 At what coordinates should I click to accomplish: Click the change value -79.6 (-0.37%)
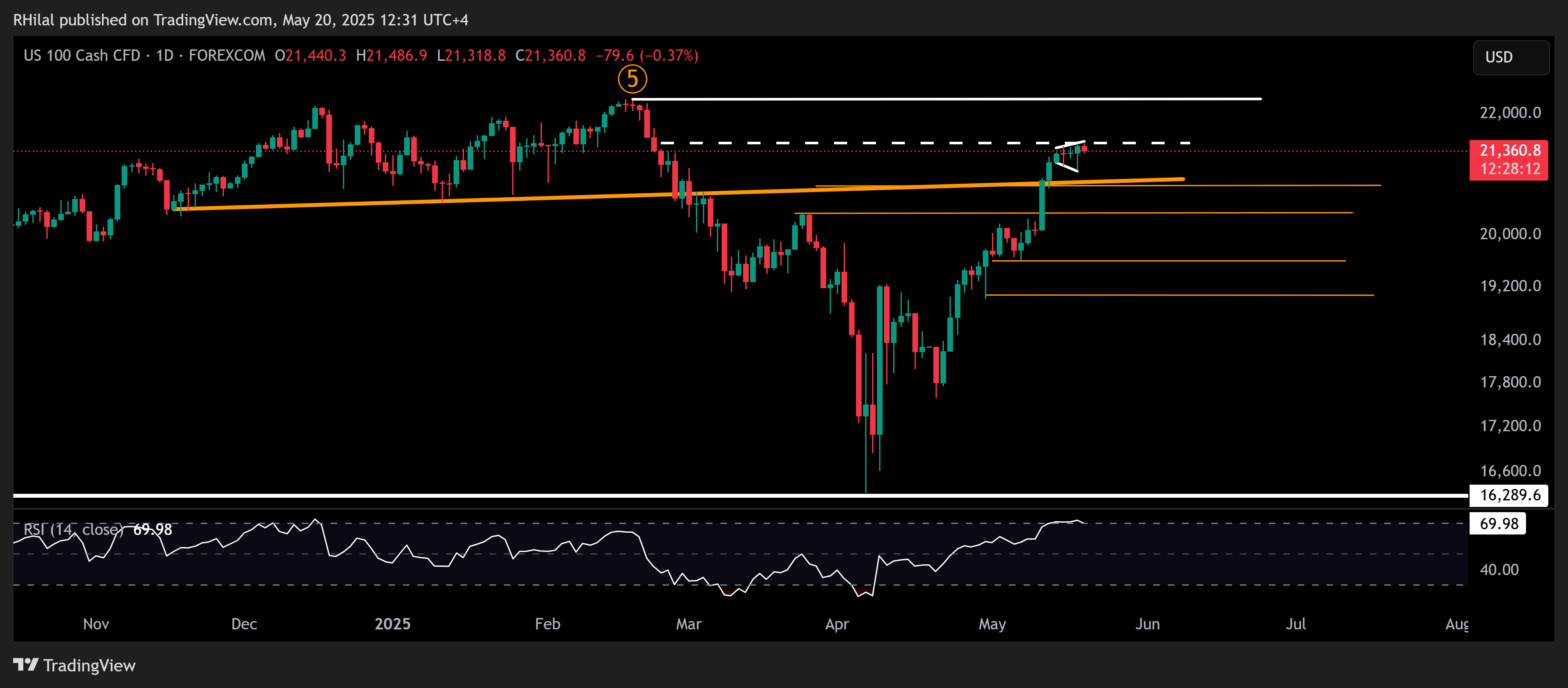[646, 56]
